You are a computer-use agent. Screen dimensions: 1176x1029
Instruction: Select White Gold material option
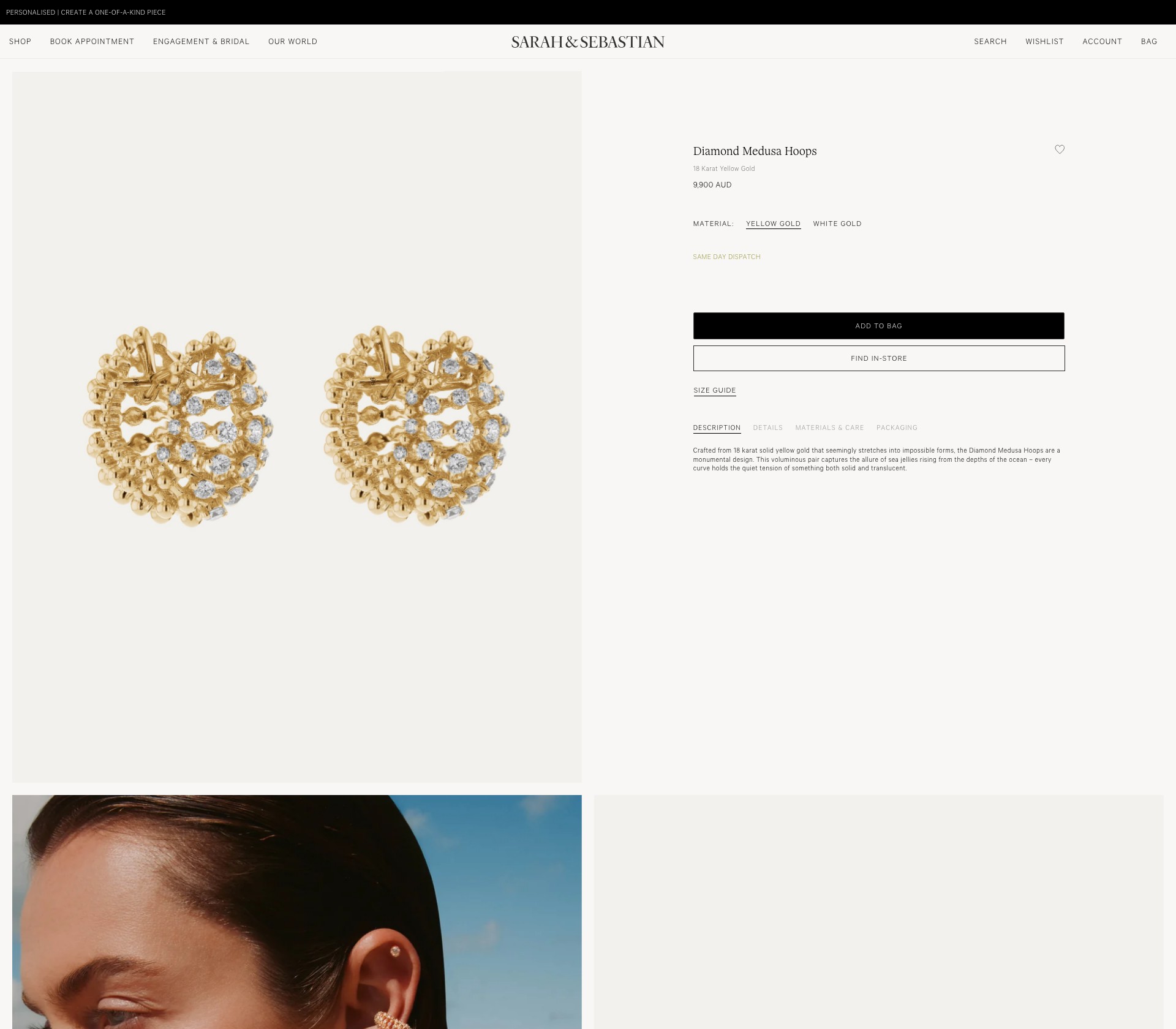(837, 224)
